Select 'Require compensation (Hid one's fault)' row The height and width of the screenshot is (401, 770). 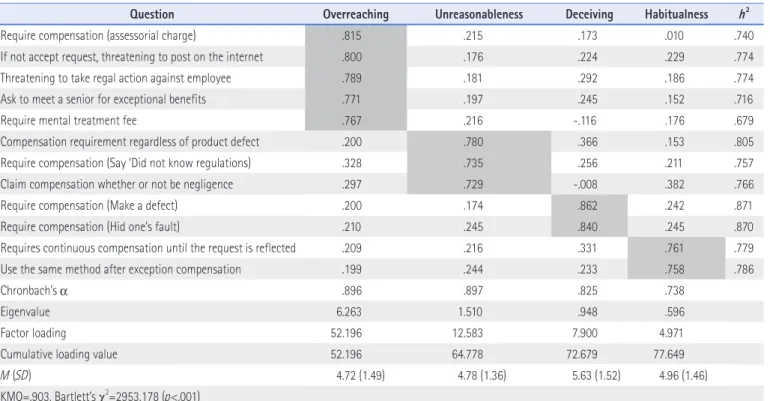pyautogui.click(x=382, y=227)
